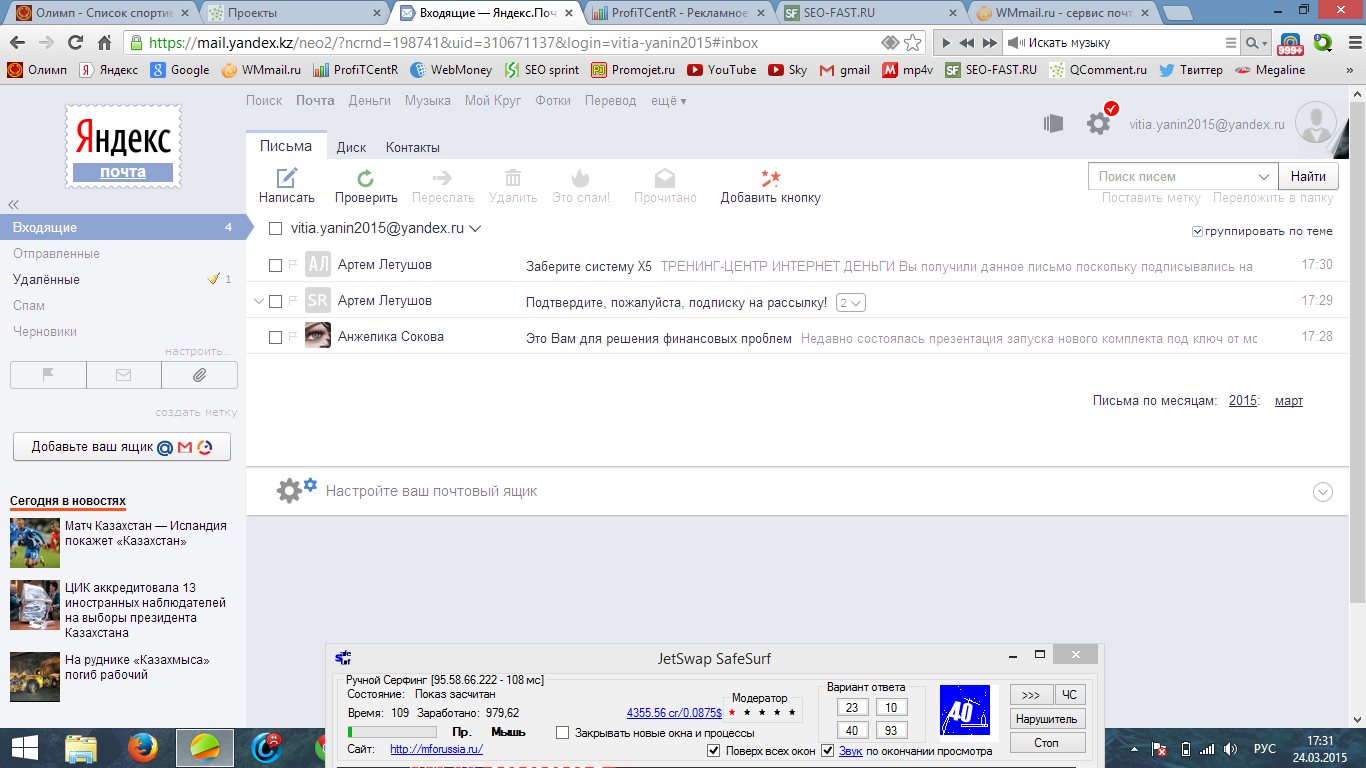This screenshot has height=768, width=1366.
Task: Collapse the left sidebar with double chevron
Action: click(14, 204)
